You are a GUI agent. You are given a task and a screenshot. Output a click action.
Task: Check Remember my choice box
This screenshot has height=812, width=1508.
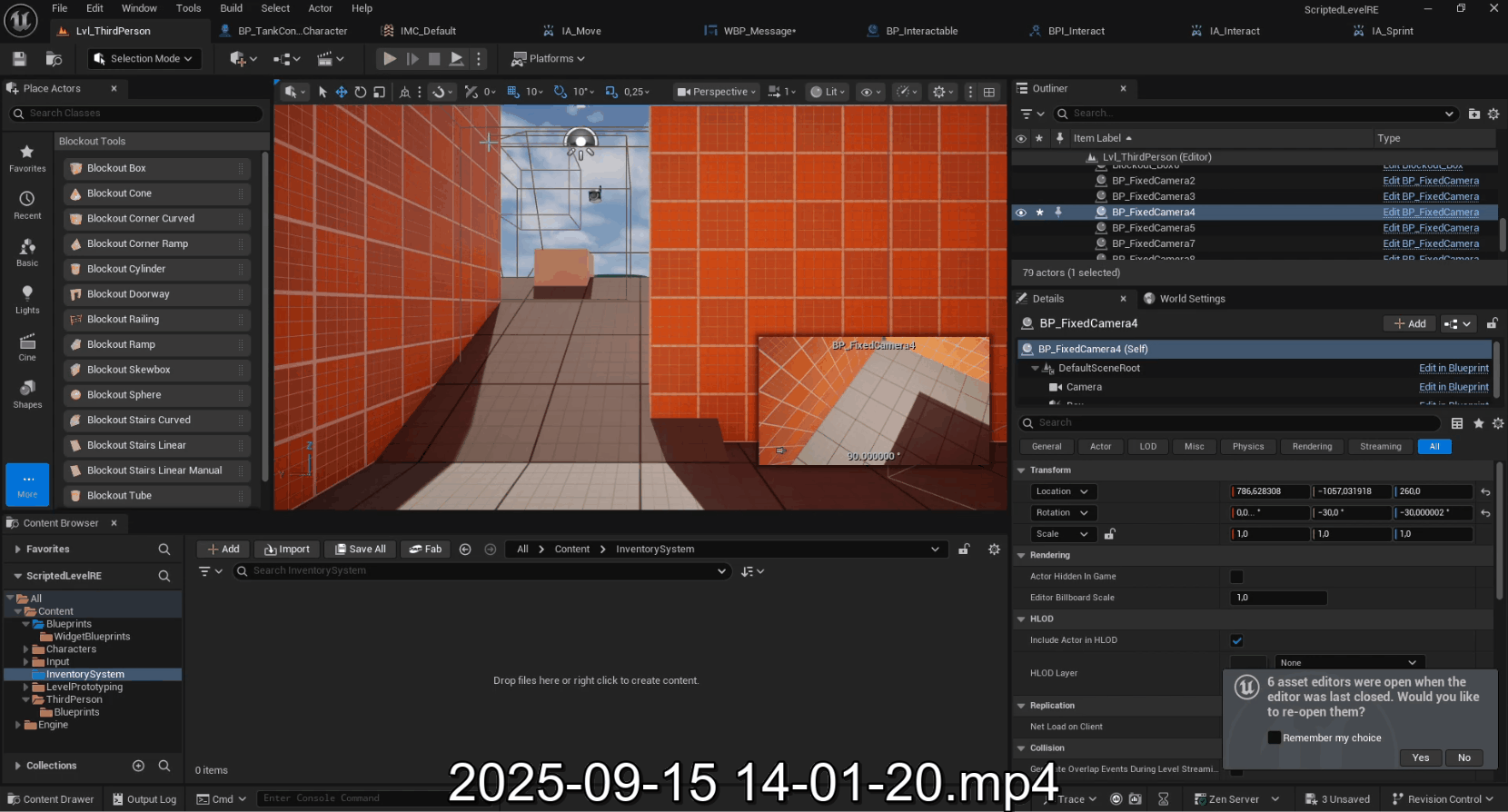(1275, 738)
